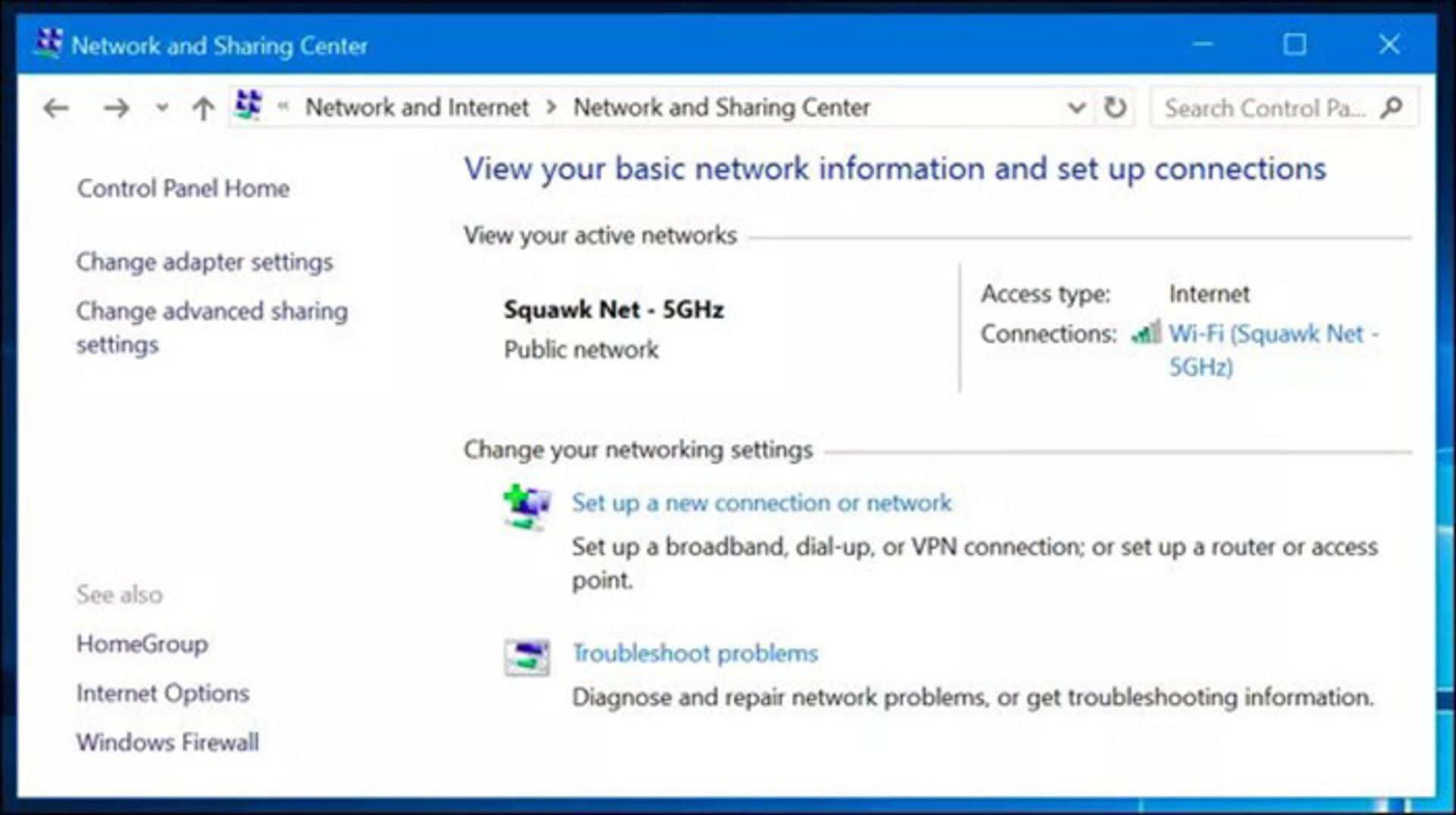Expand the address bar history dropdown
Image resolution: width=1456 pixels, height=815 pixels.
point(1076,108)
